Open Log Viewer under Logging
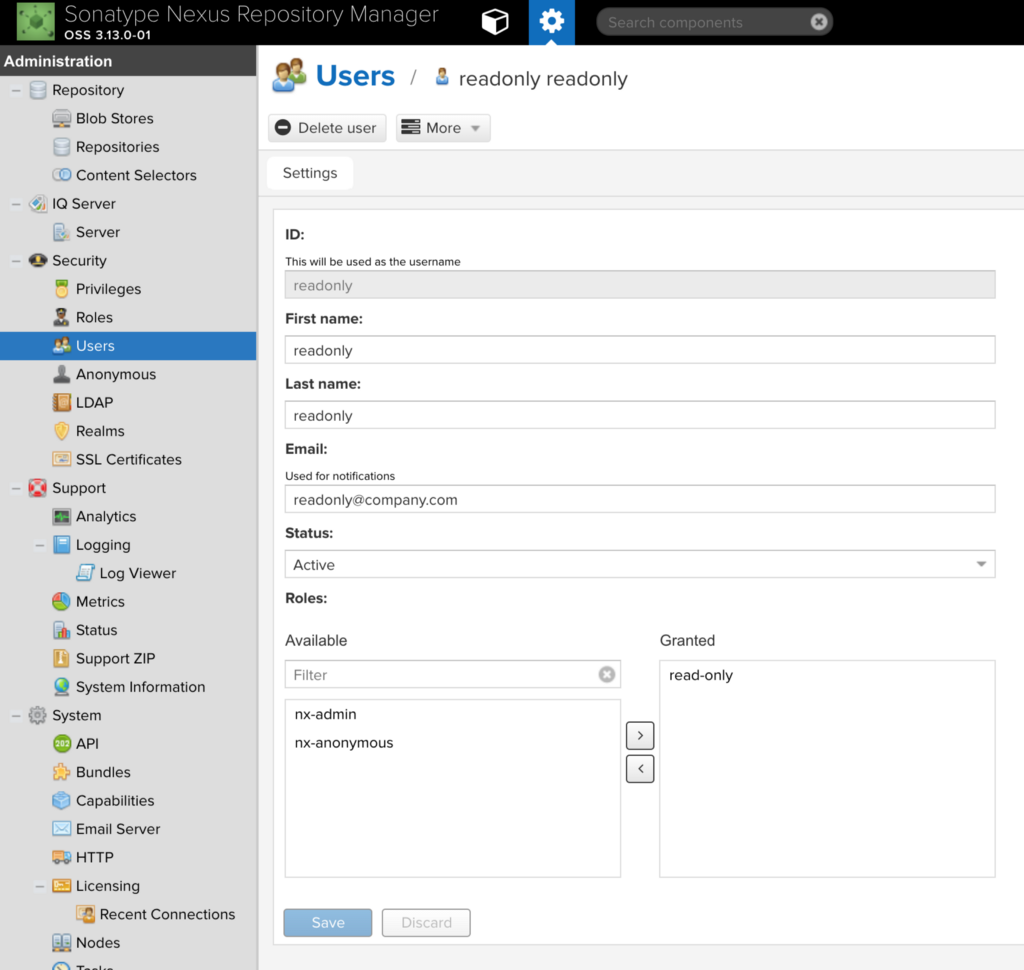Viewport: 1024px width, 970px height. (137, 573)
